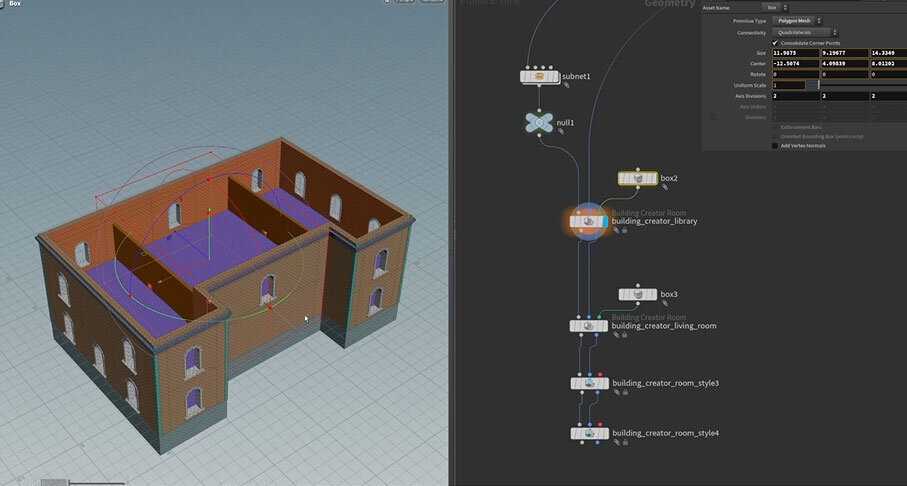Viewport: 907px width, 486px height.
Task: Open the Connectivity dropdown
Action: click(x=806, y=32)
